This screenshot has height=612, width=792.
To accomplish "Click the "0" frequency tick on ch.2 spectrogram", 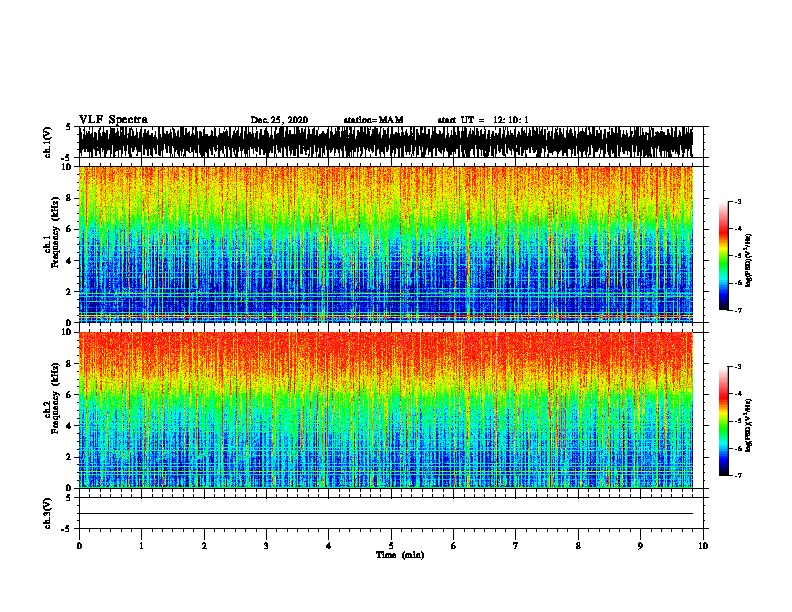I will (69, 488).
